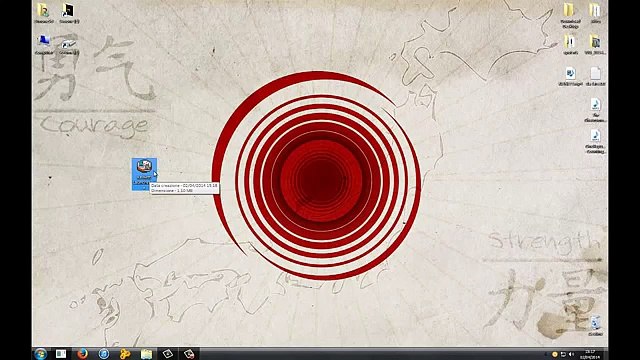Image resolution: width=640 pixels, height=360 pixels.
Task: Click the white window icon beside Start
Action: pos(61,353)
